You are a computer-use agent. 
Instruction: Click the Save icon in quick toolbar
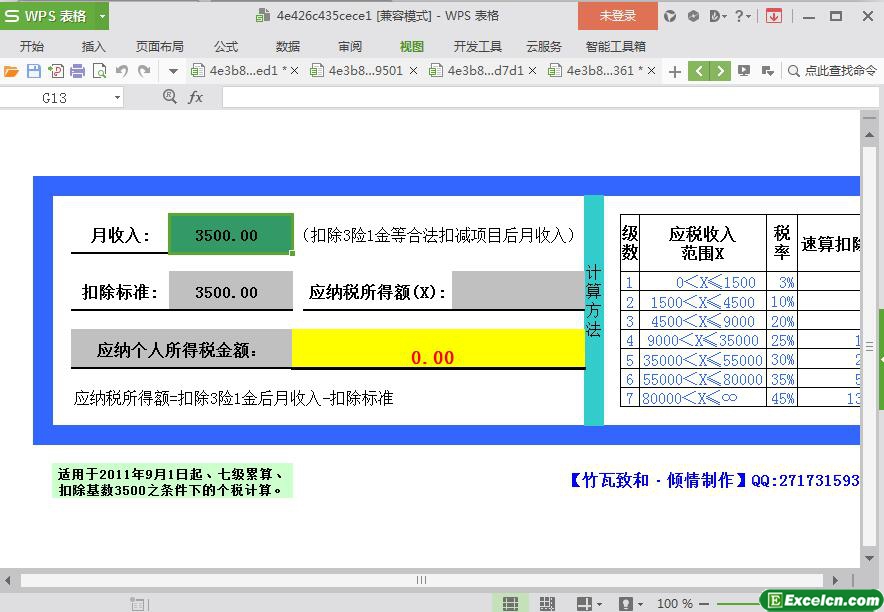point(34,71)
